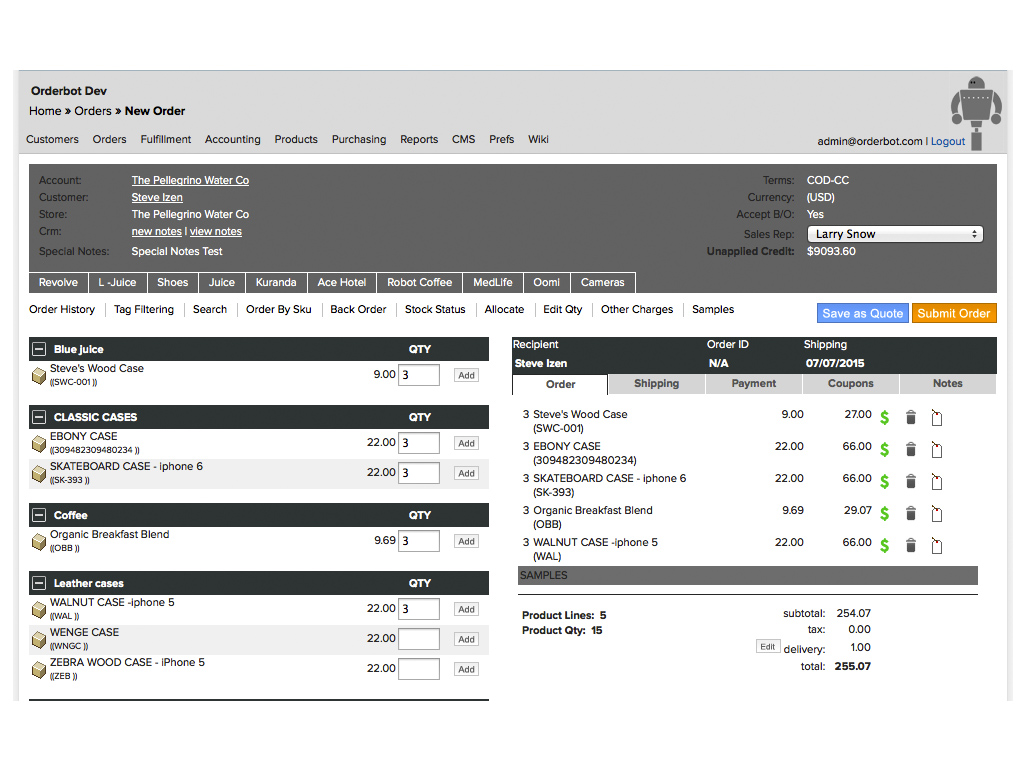
Task: Open note icon for WALNUT CASE order line
Action: click(936, 545)
